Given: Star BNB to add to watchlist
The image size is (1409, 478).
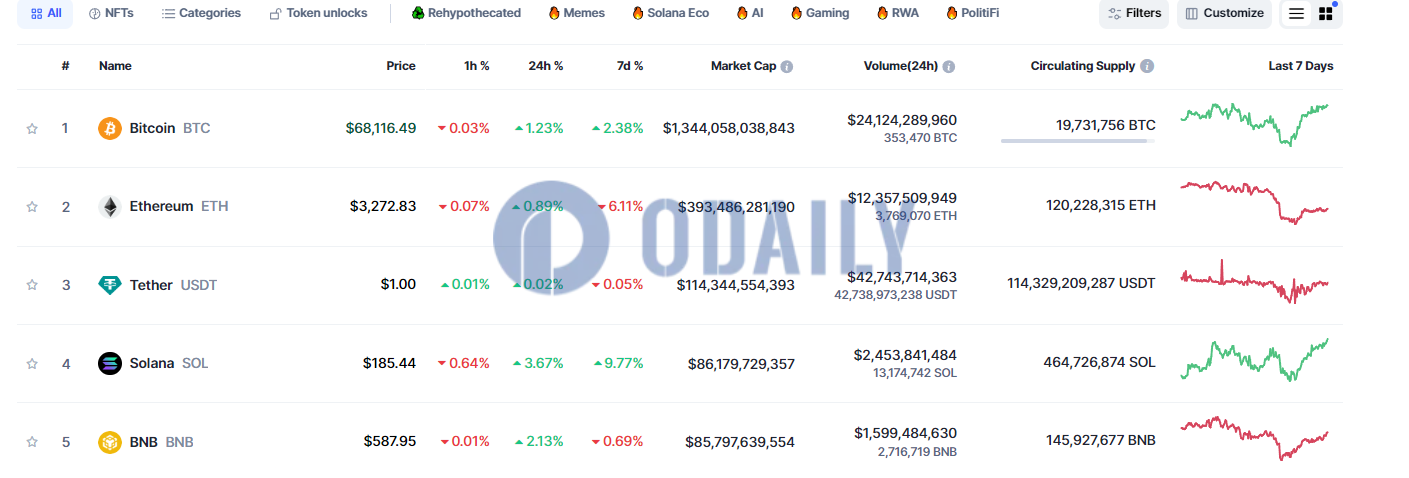Looking at the screenshot, I should click(32, 441).
